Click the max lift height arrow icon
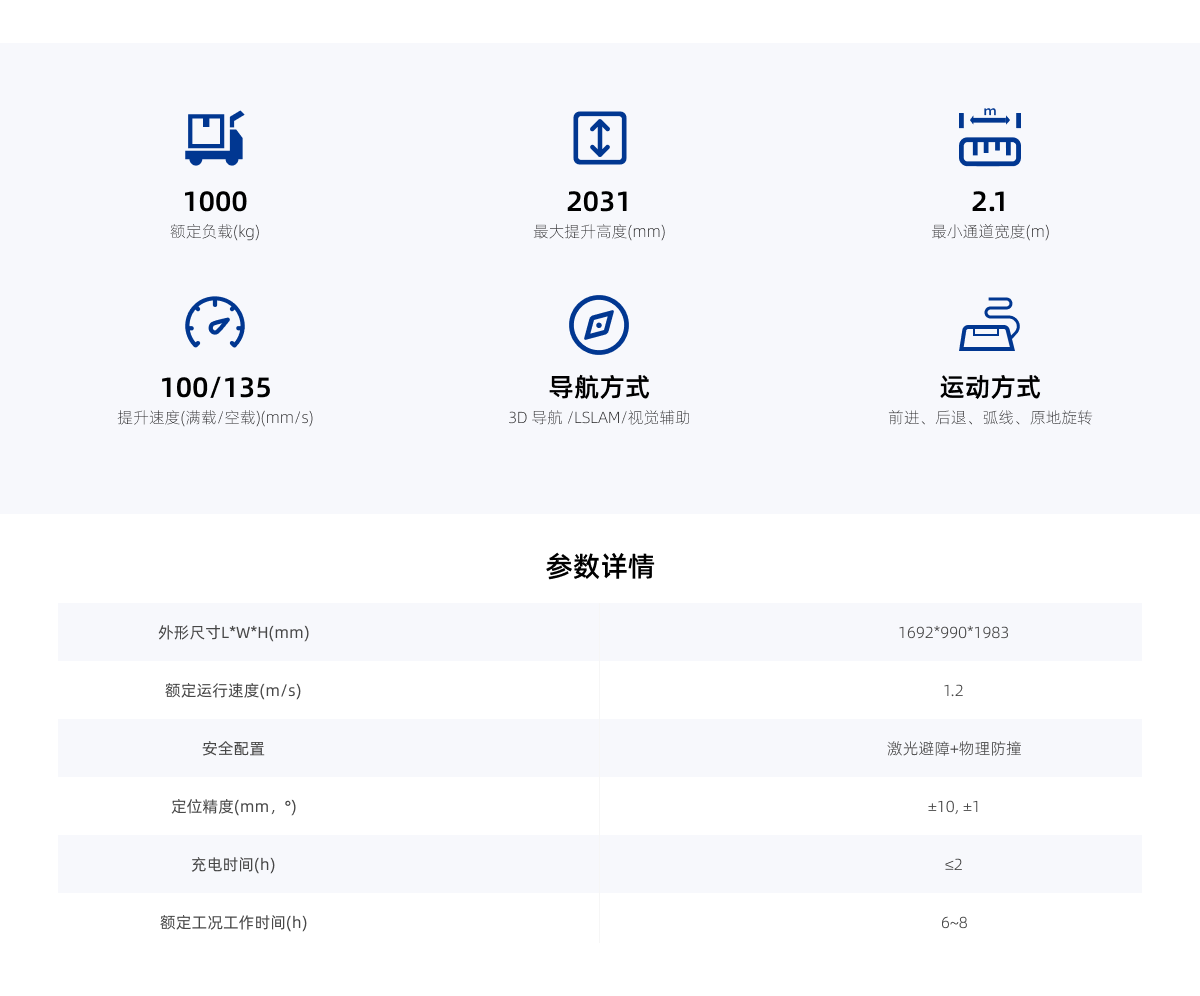Image resolution: width=1200 pixels, height=996 pixels. pos(599,138)
